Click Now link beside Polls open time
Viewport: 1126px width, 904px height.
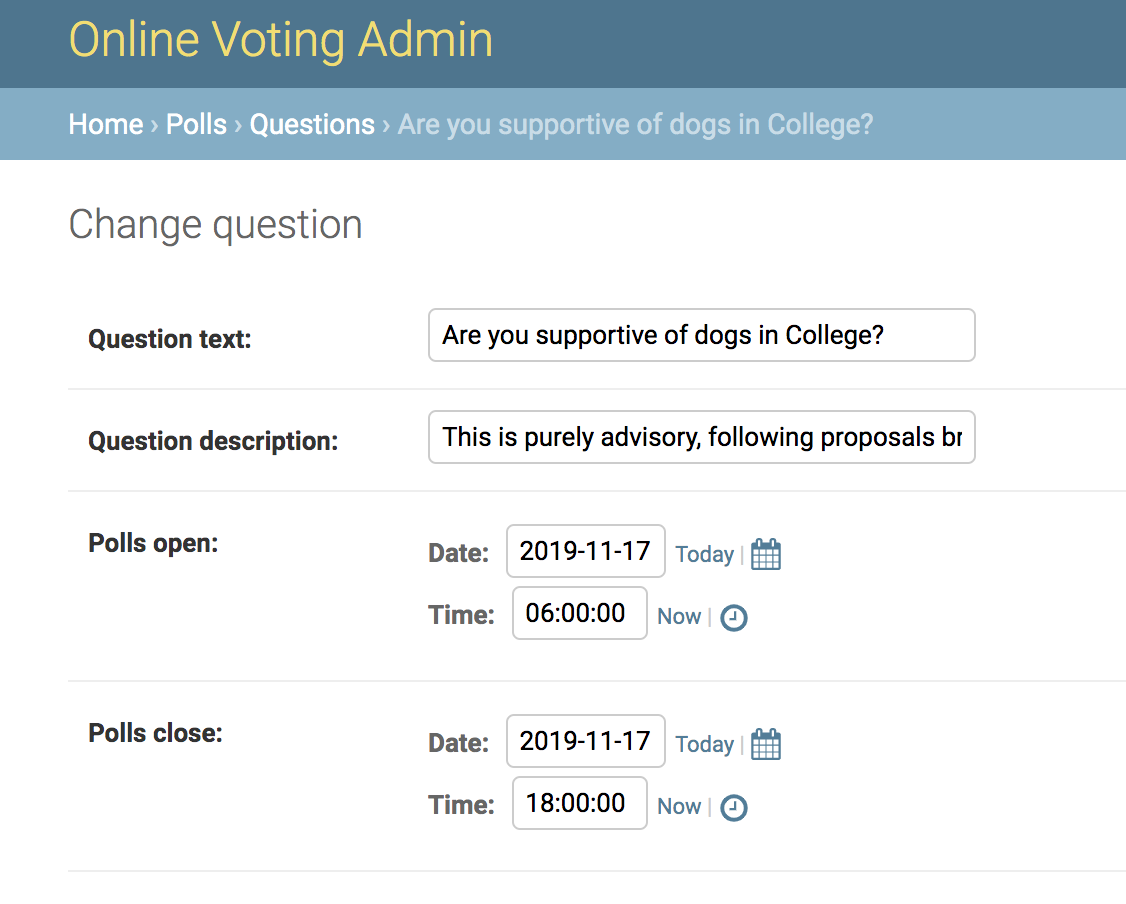[x=679, y=617]
